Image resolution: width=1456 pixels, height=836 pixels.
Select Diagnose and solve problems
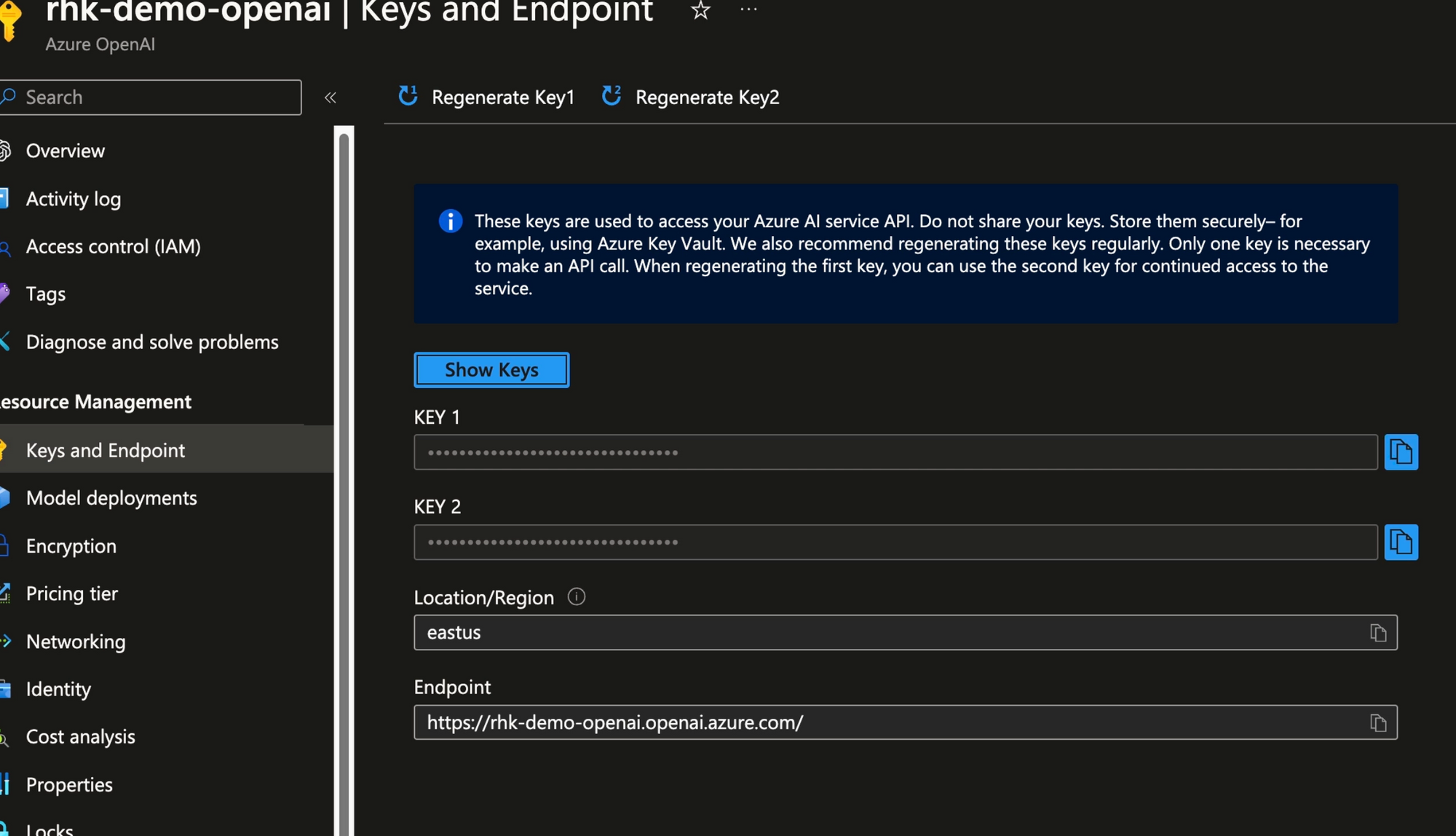151,342
